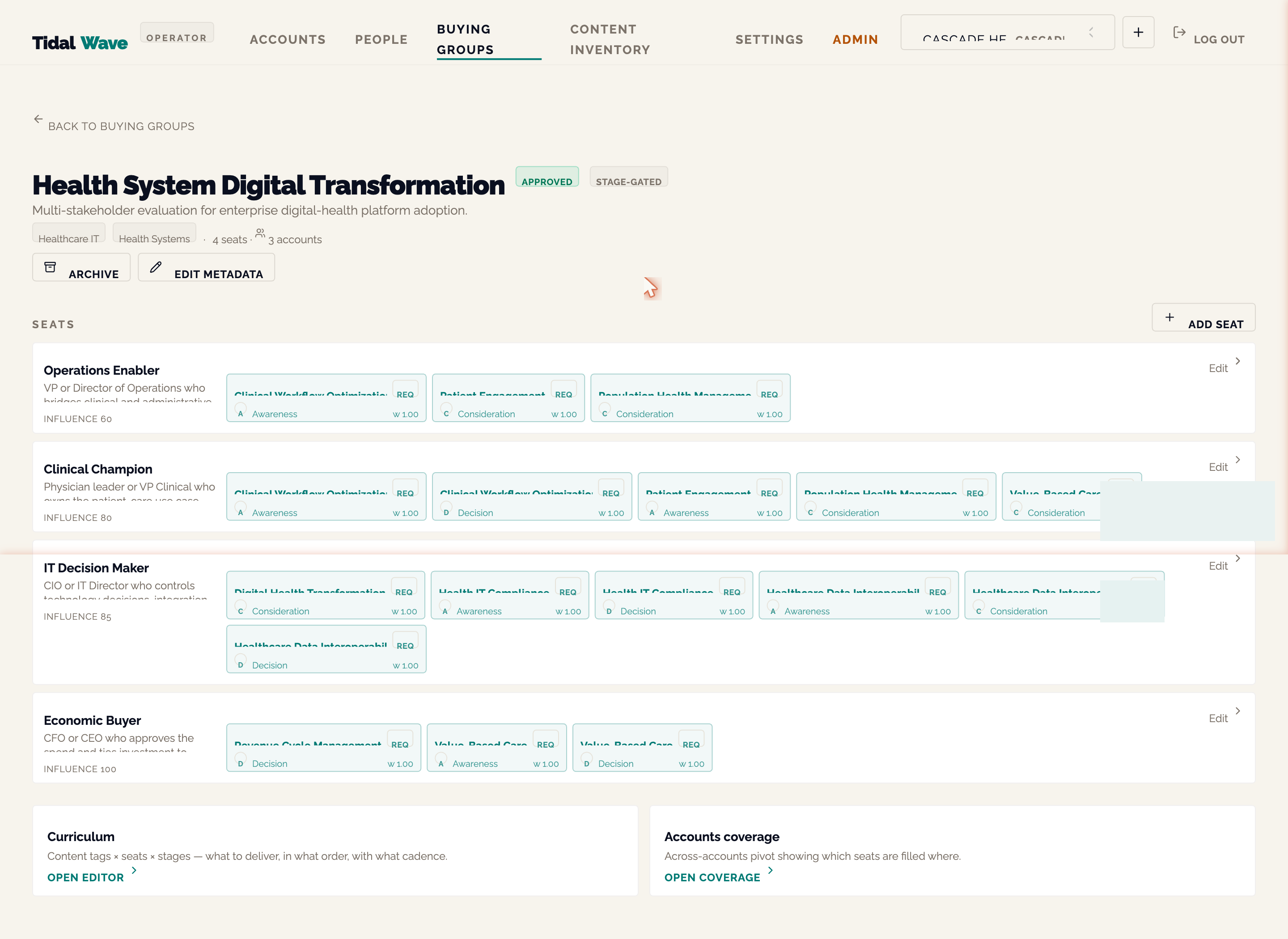Go to the Content Inventory tab

[x=610, y=40]
